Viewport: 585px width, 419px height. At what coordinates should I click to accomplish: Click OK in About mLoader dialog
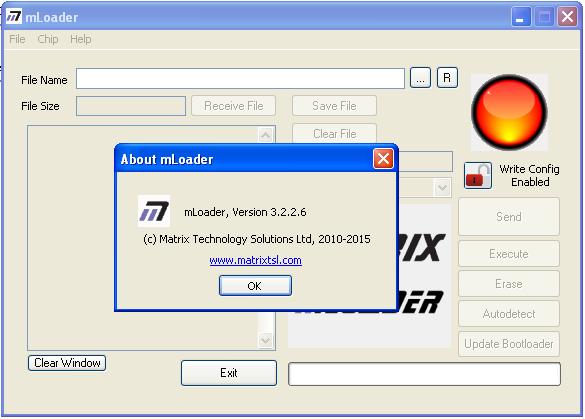pos(255,286)
